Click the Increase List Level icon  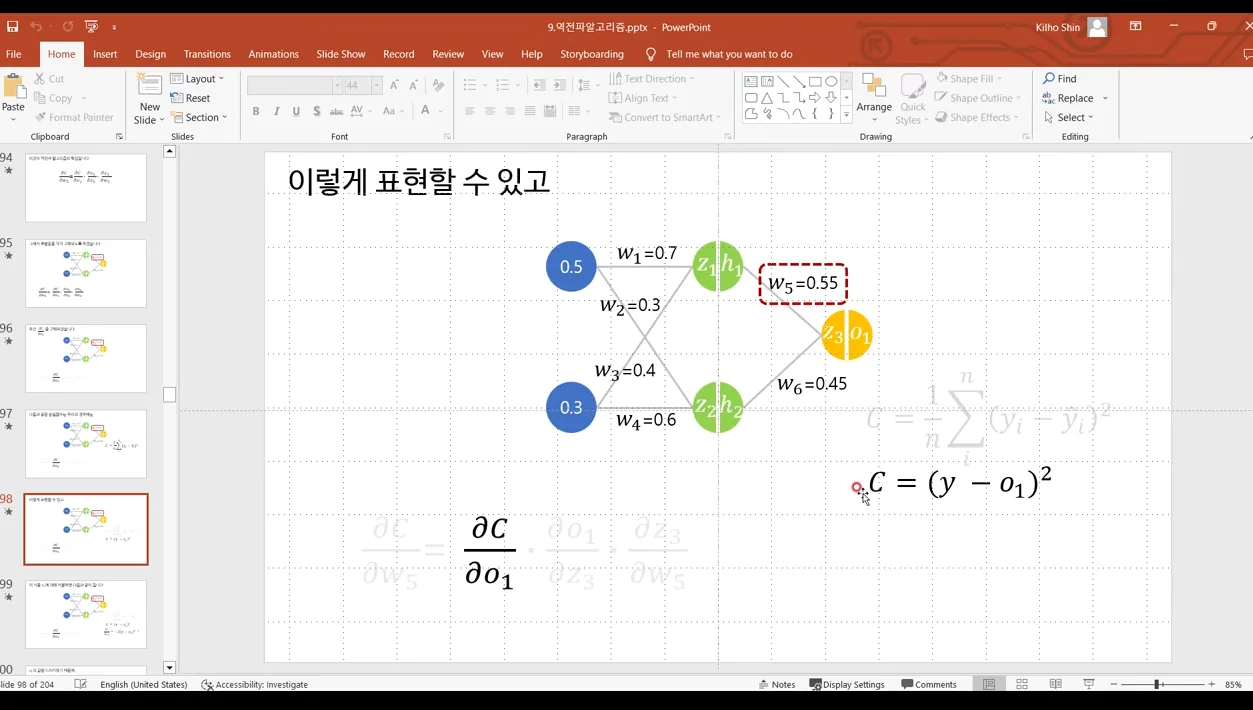[560, 86]
